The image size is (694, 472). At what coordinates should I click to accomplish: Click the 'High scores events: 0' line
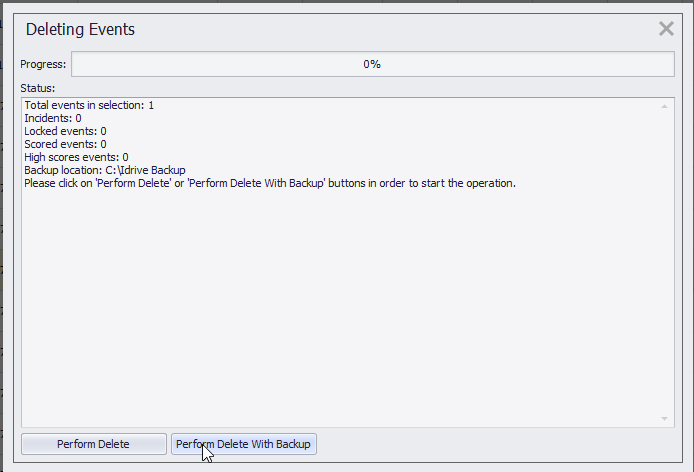[76, 157]
